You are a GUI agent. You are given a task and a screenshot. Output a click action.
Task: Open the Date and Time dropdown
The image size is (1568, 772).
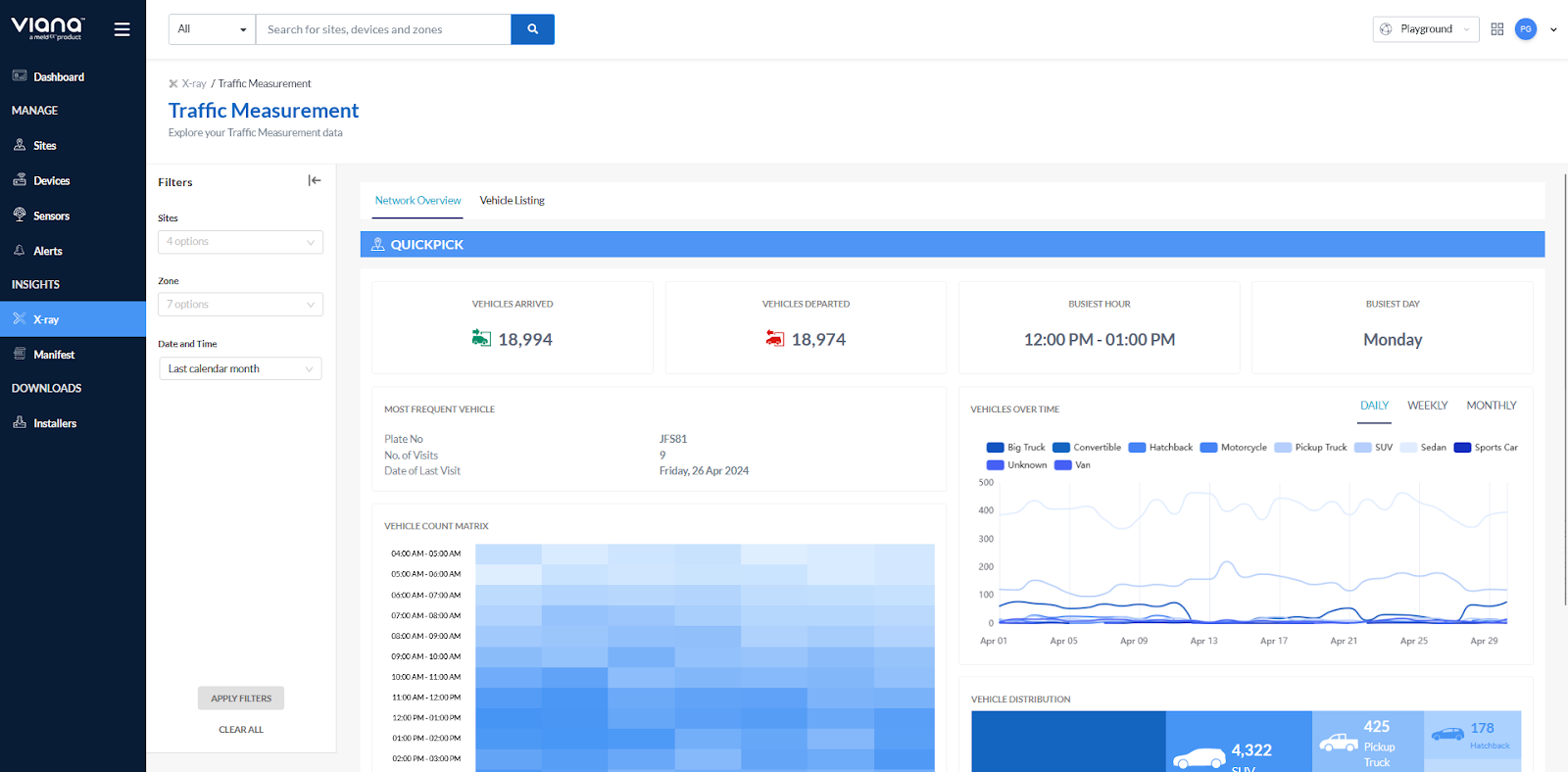tap(240, 369)
